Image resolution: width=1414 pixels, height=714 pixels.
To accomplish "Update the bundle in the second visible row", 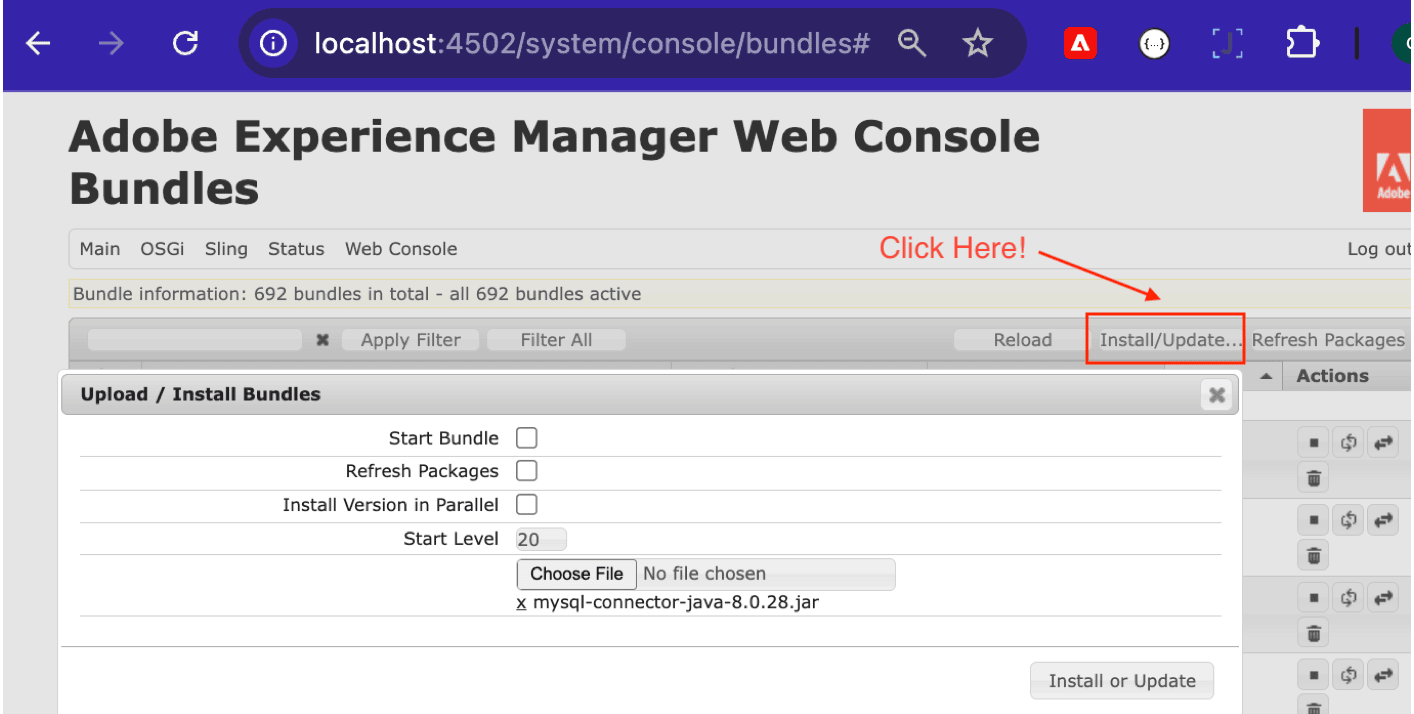I will click(x=1384, y=519).
